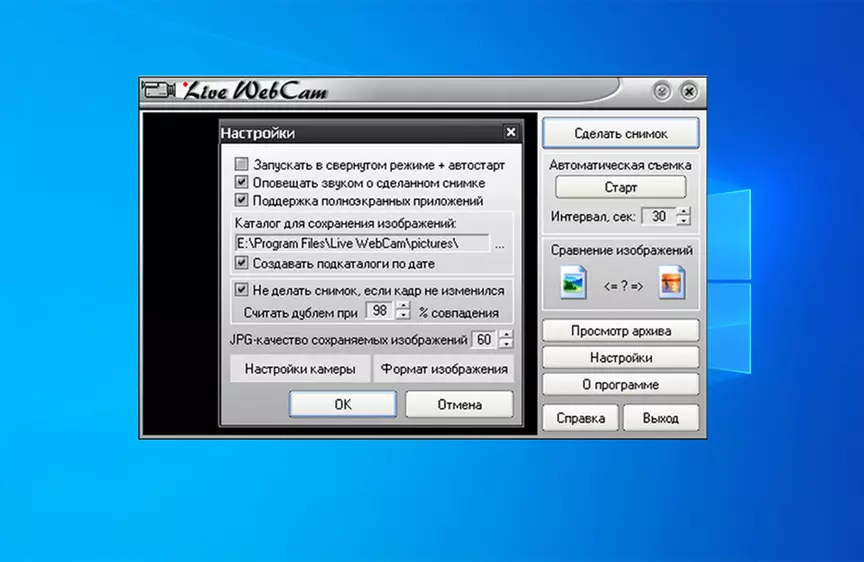The width and height of the screenshot is (864, 562).
Task: Uncheck 'Не делать снимок, если кадр не изменился'
Action: [x=241, y=289]
